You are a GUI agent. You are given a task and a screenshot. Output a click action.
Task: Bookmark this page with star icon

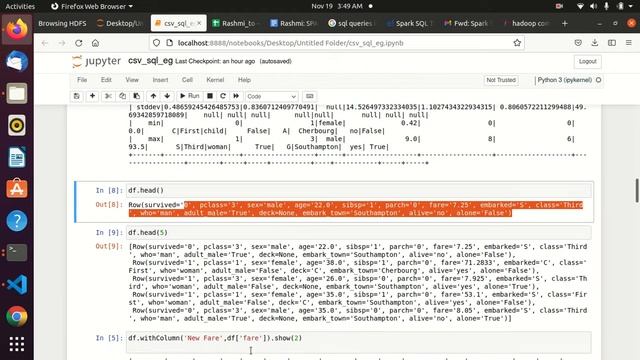pos(517,43)
